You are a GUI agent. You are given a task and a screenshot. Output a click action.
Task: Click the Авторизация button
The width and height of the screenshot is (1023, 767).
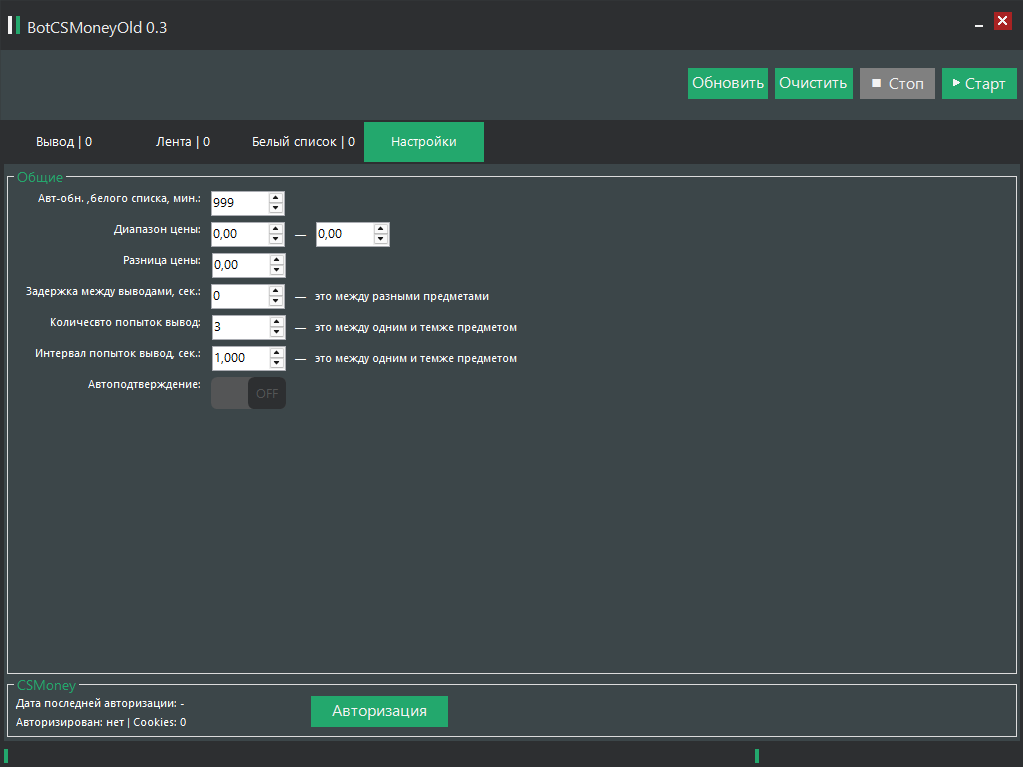(379, 711)
